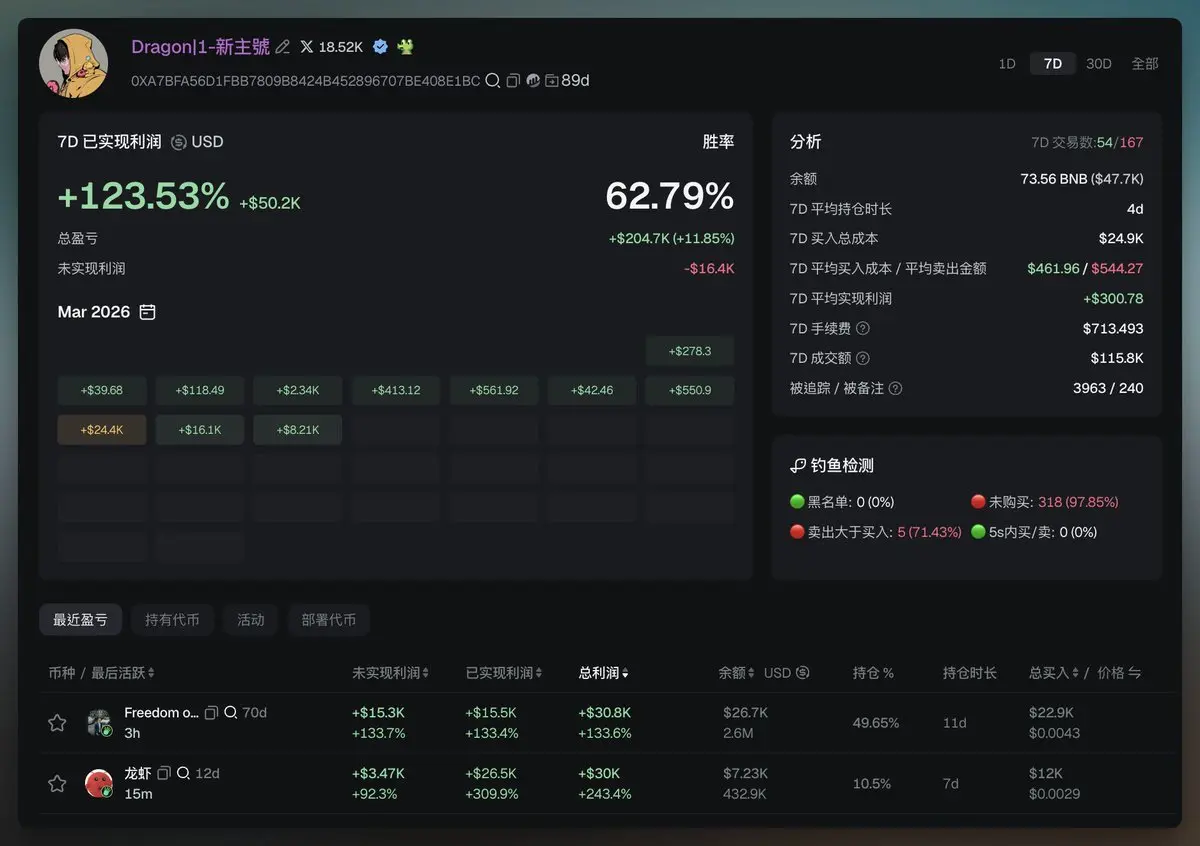1200x846 pixels.
Task: Click the chart icon after wallet address
Action: [x=533, y=80]
